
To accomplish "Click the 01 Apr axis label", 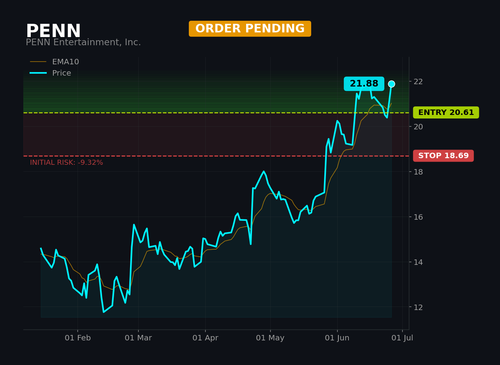I will pos(205,338).
